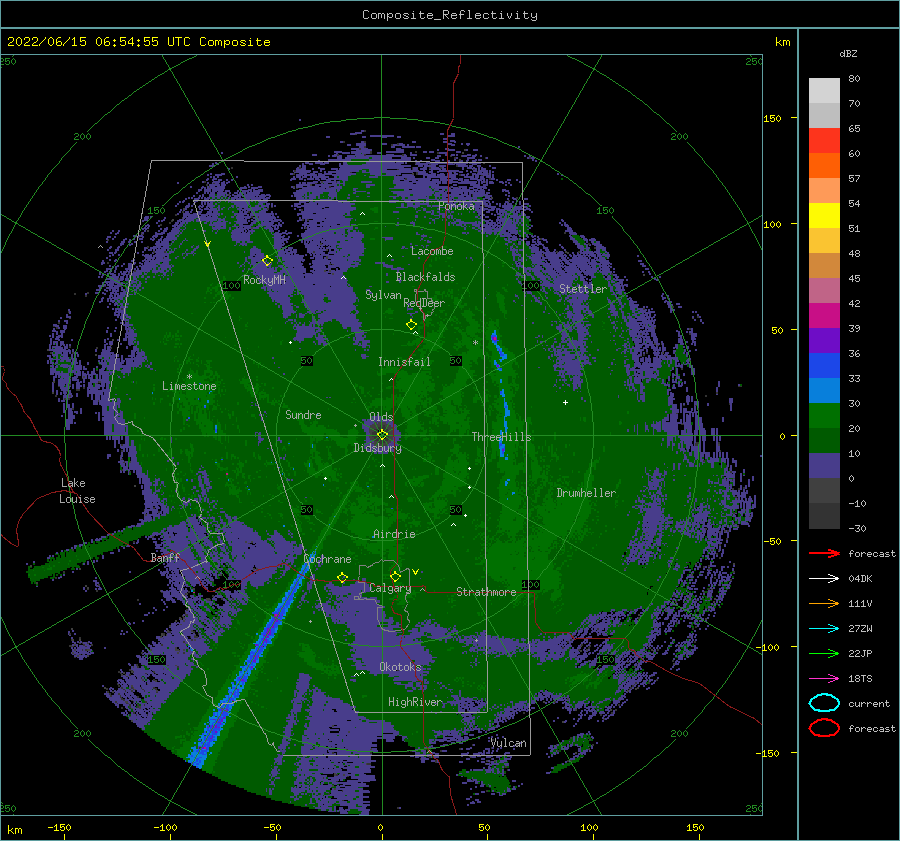Image resolution: width=900 pixels, height=841 pixels.
Task: Click the green 22JP arrow legend icon
Action: [x=824, y=653]
